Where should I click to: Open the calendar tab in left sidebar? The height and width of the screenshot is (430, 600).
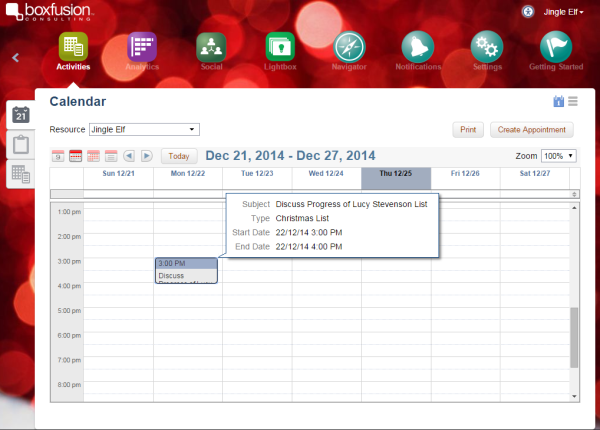click(x=20, y=114)
